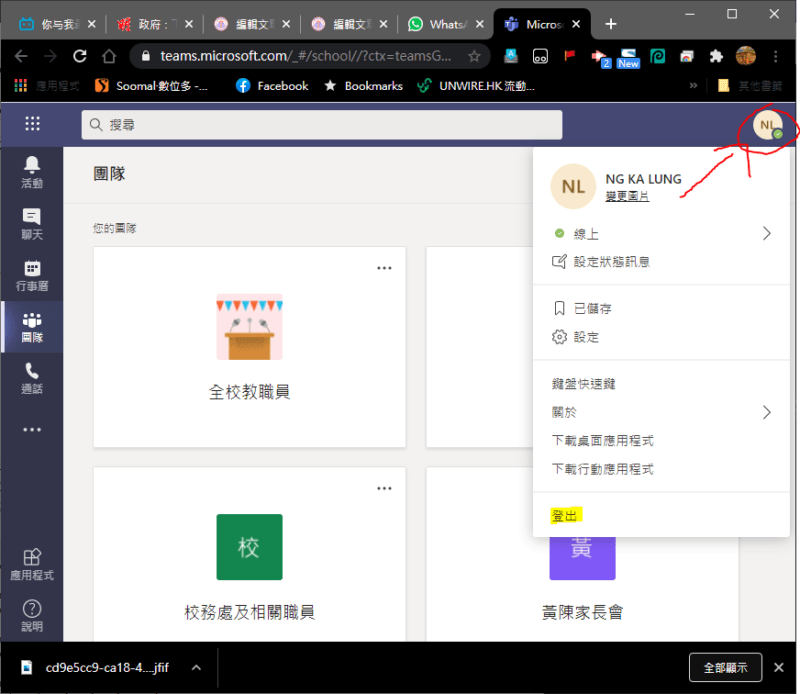The height and width of the screenshot is (694, 800).
Task: Select 設定 in the profile menu
Action: point(586,337)
